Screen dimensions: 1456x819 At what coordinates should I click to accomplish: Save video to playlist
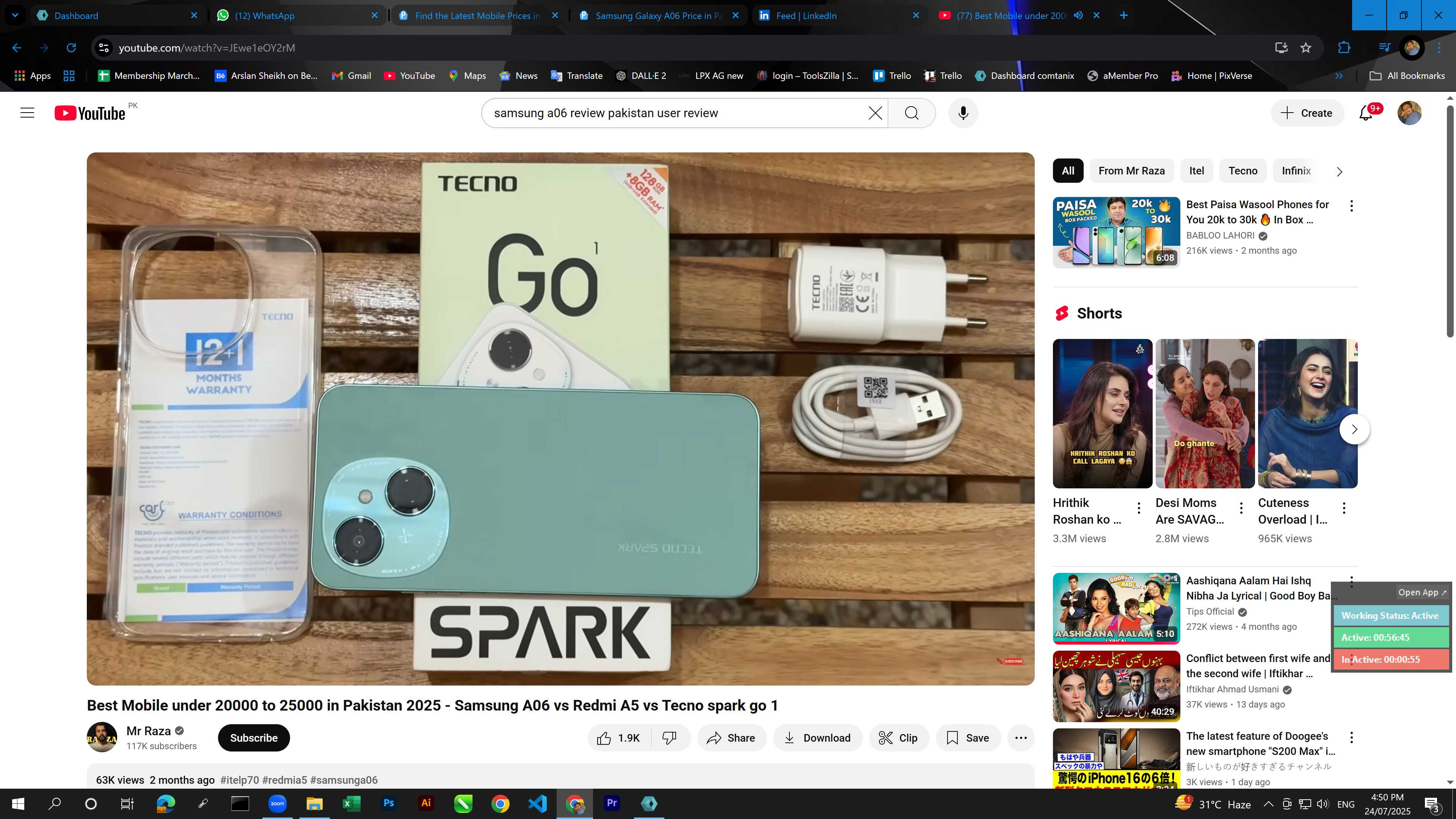tap(968, 737)
